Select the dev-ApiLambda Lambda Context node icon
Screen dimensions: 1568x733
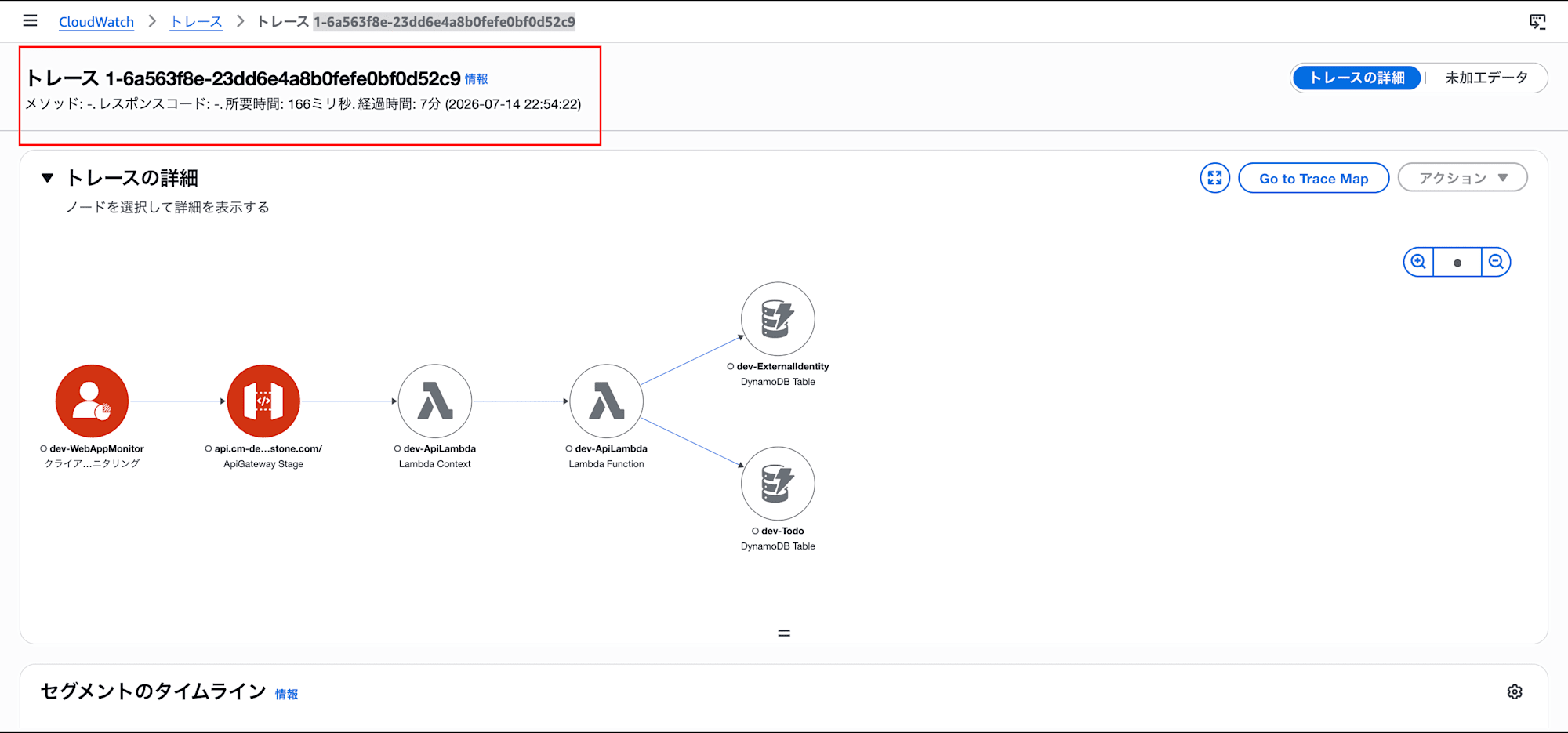point(435,401)
